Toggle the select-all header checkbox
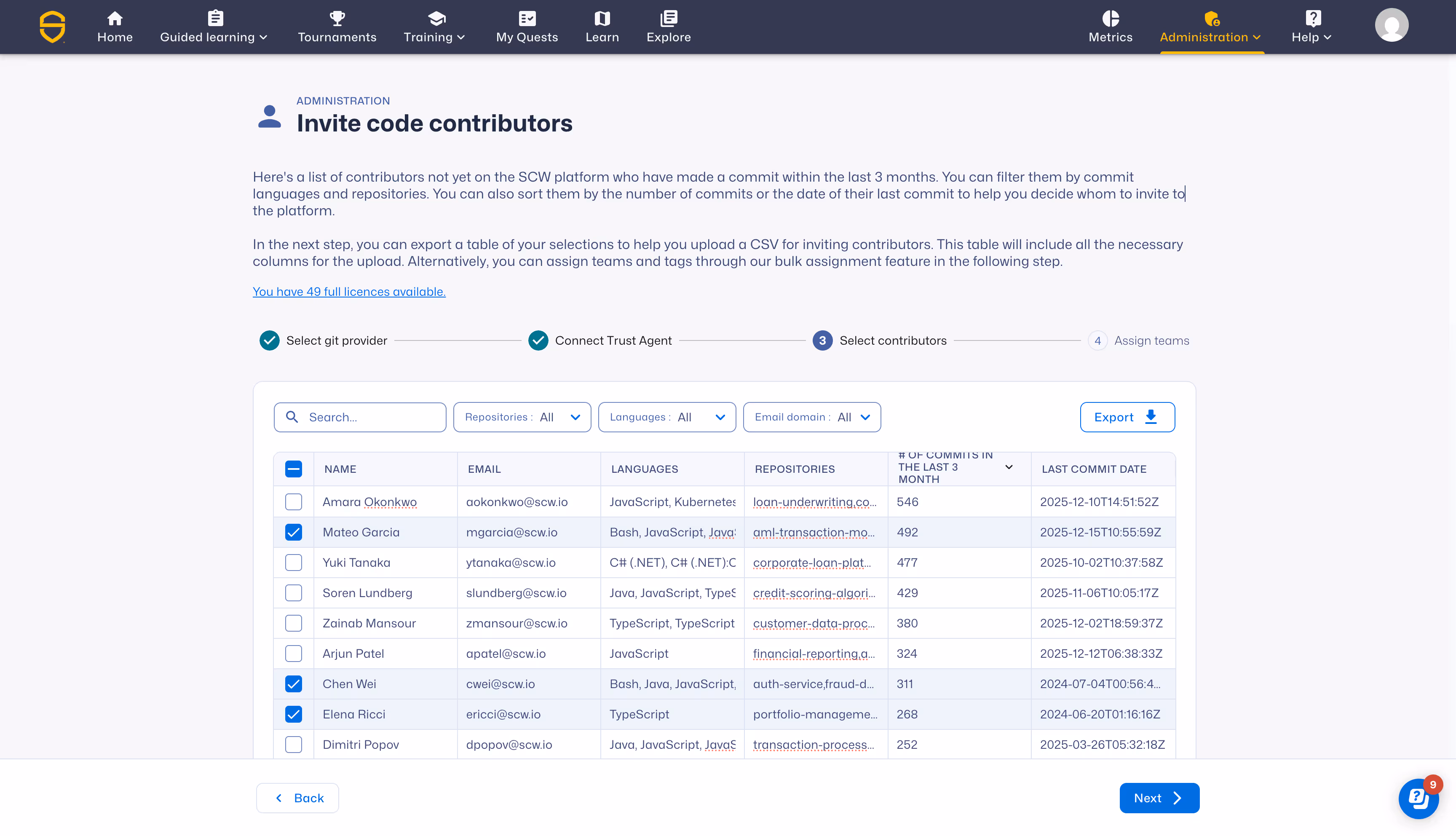This screenshot has height=836, width=1456. coord(293,469)
